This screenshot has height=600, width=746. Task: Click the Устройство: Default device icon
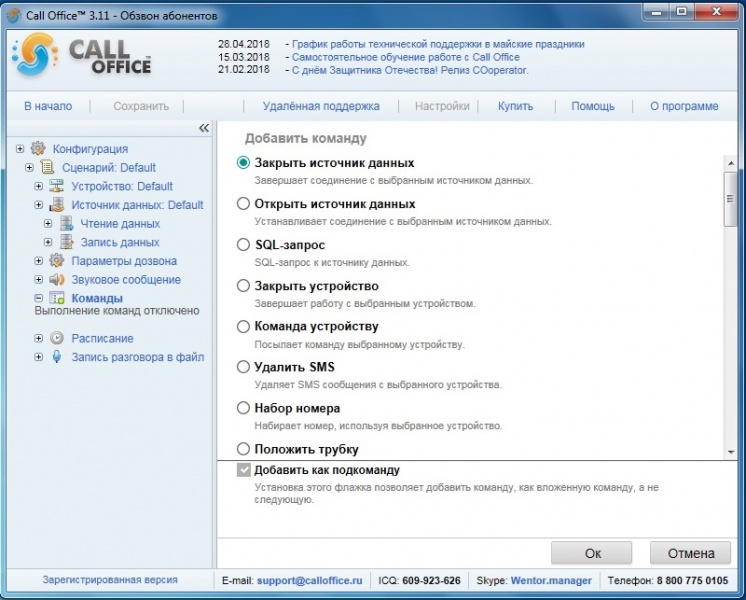[x=57, y=186]
